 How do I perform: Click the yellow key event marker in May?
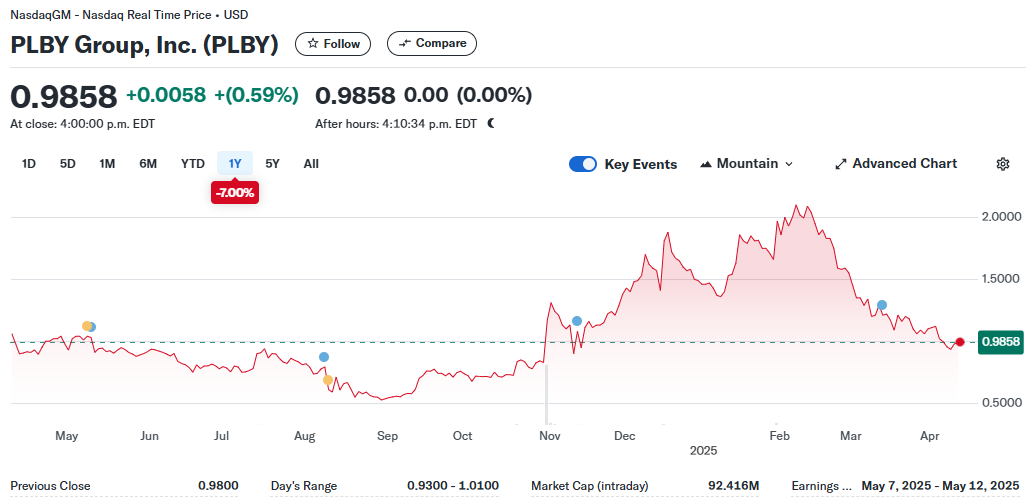(86, 326)
